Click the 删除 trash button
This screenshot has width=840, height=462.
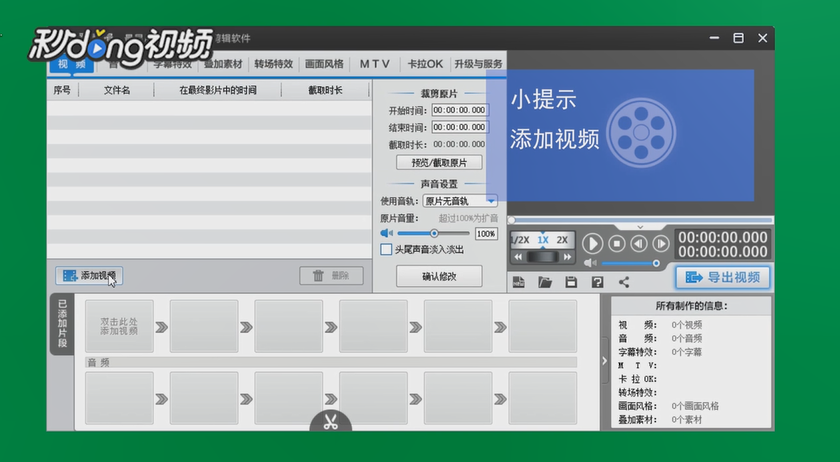coord(331,275)
